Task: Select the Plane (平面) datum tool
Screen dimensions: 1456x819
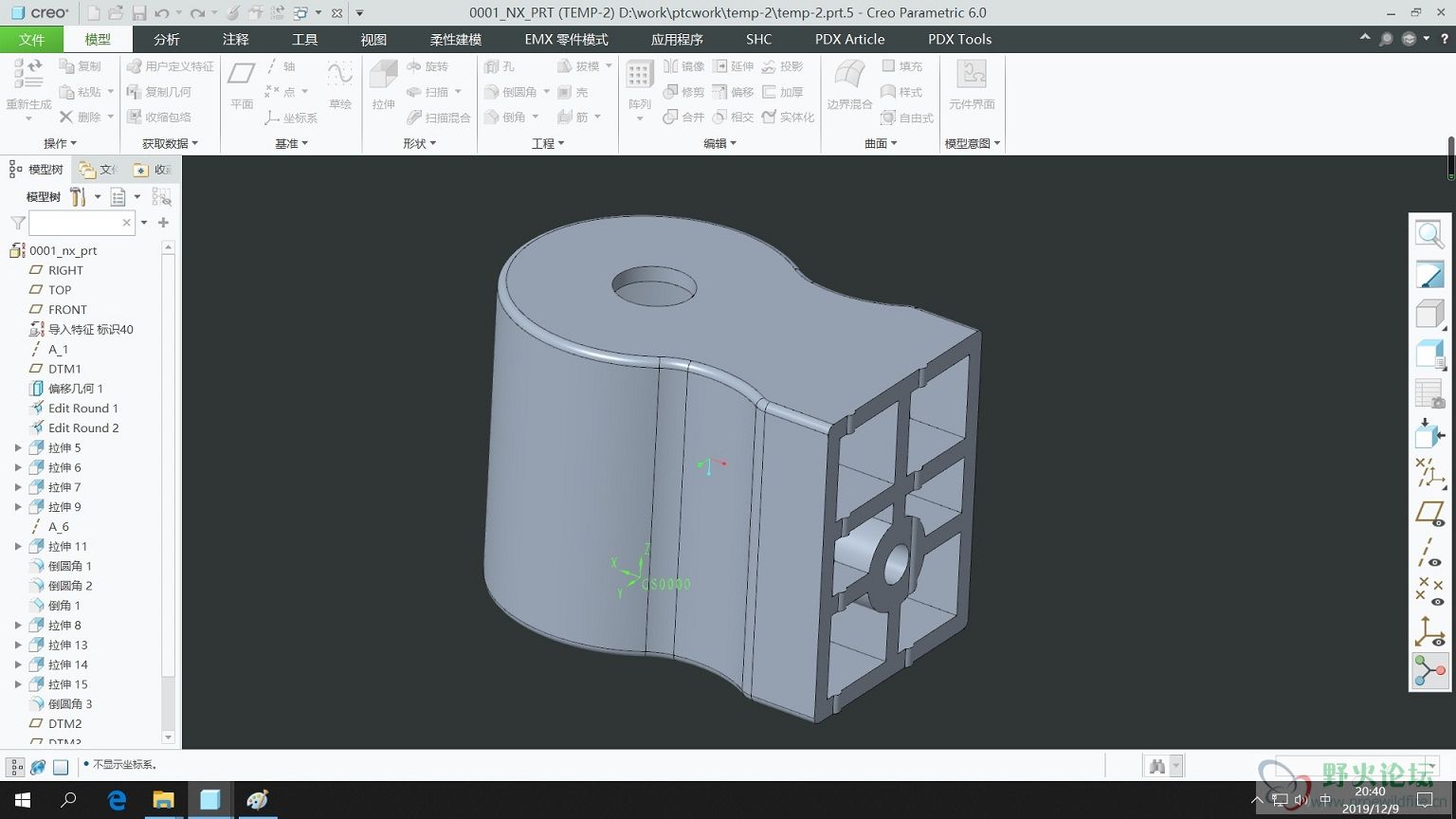Action: pyautogui.click(x=242, y=84)
